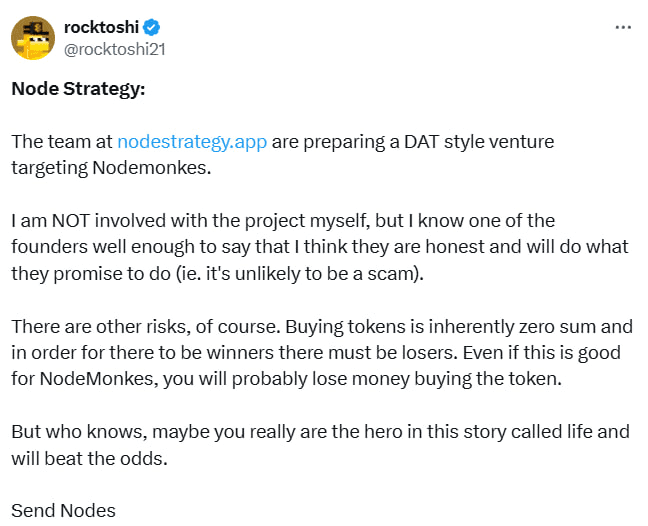Screen dimensions: 648x526
Task: Open the @rocktoshi21 handle
Action: tap(115, 50)
